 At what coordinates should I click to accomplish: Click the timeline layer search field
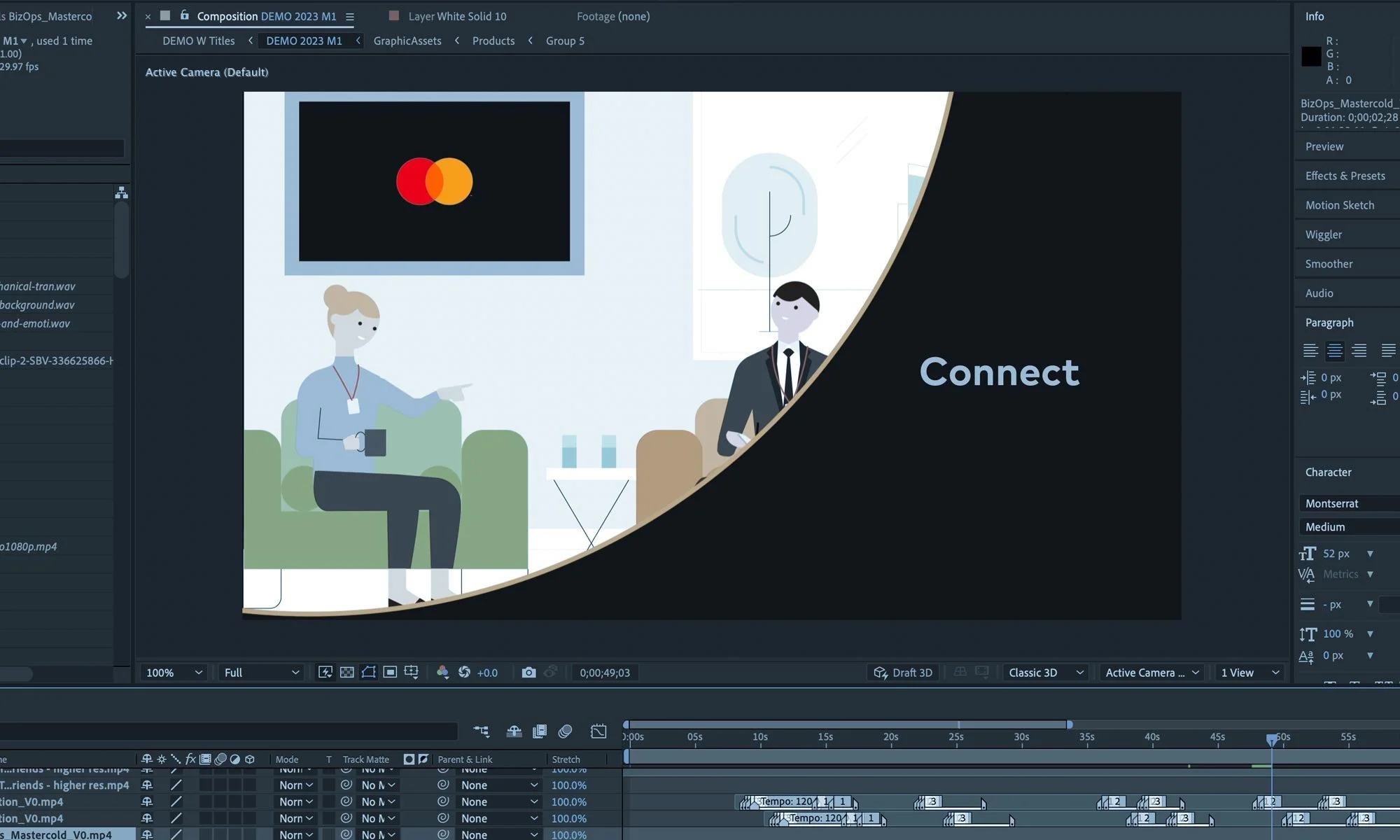pyautogui.click(x=228, y=731)
